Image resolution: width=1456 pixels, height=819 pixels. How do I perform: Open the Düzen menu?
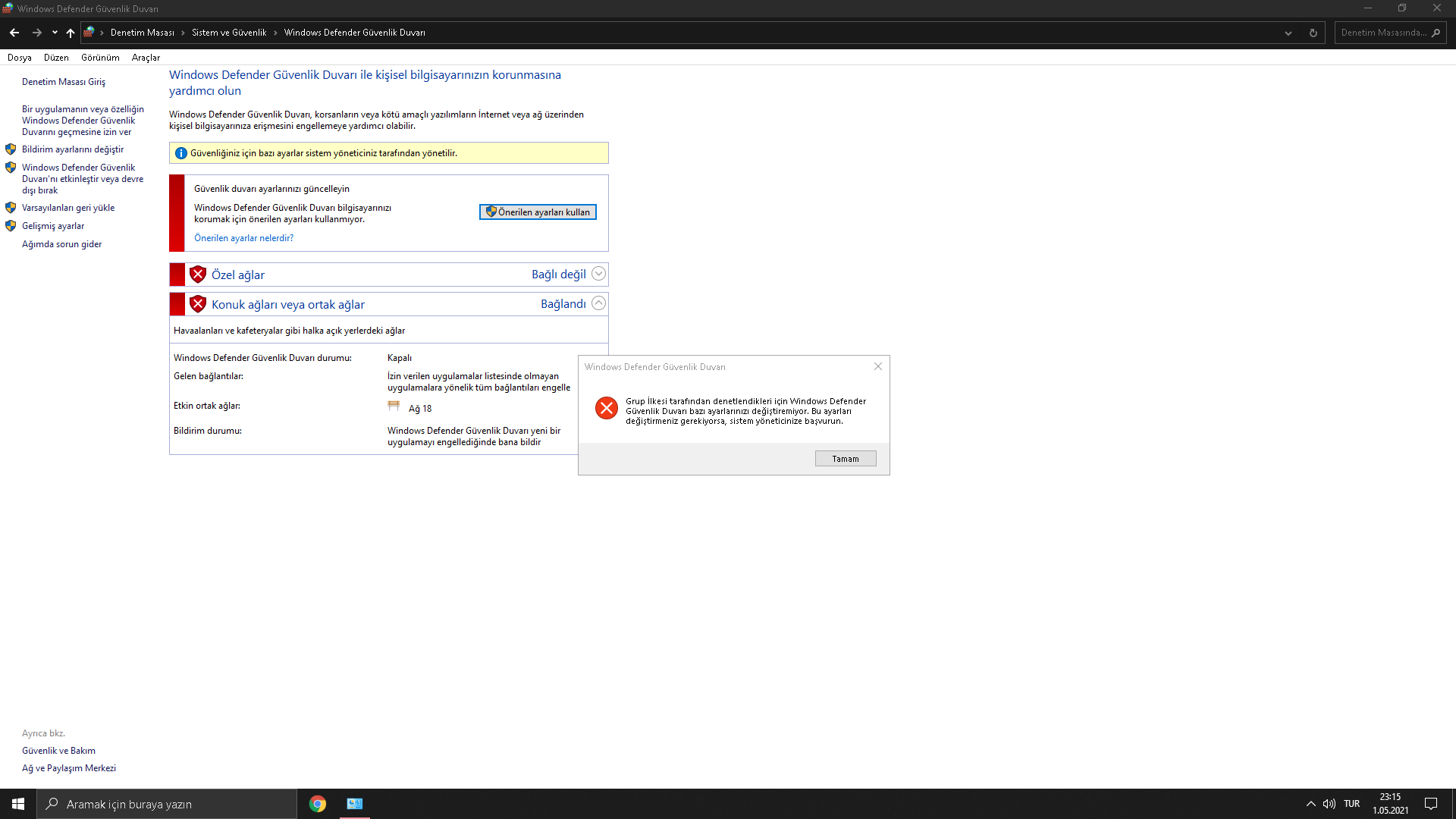(56, 58)
